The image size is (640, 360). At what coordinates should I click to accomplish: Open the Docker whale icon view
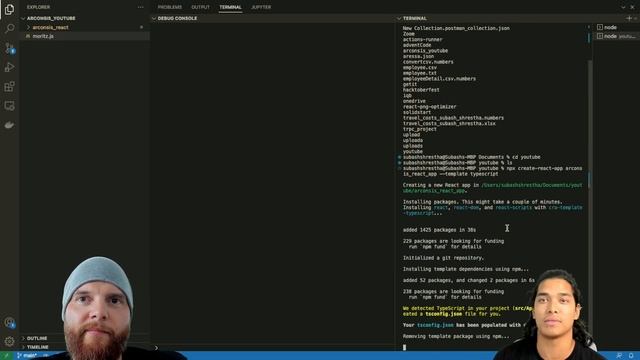click(x=9, y=125)
